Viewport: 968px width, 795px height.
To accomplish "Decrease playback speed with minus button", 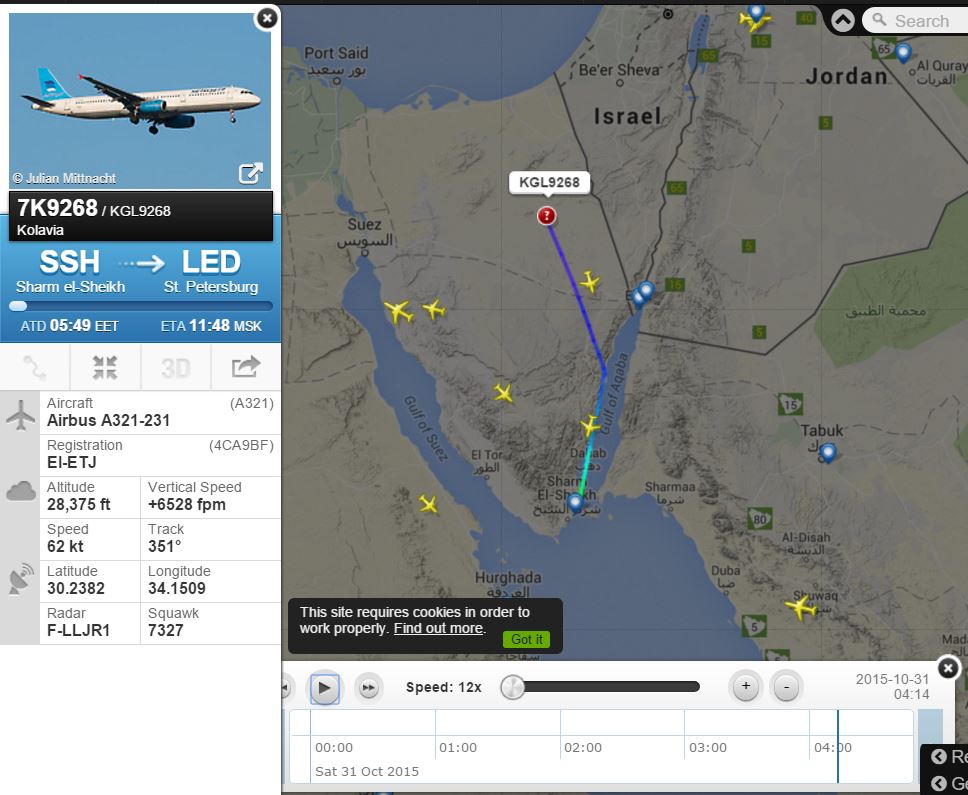I will pyautogui.click(x=786, y=686).
